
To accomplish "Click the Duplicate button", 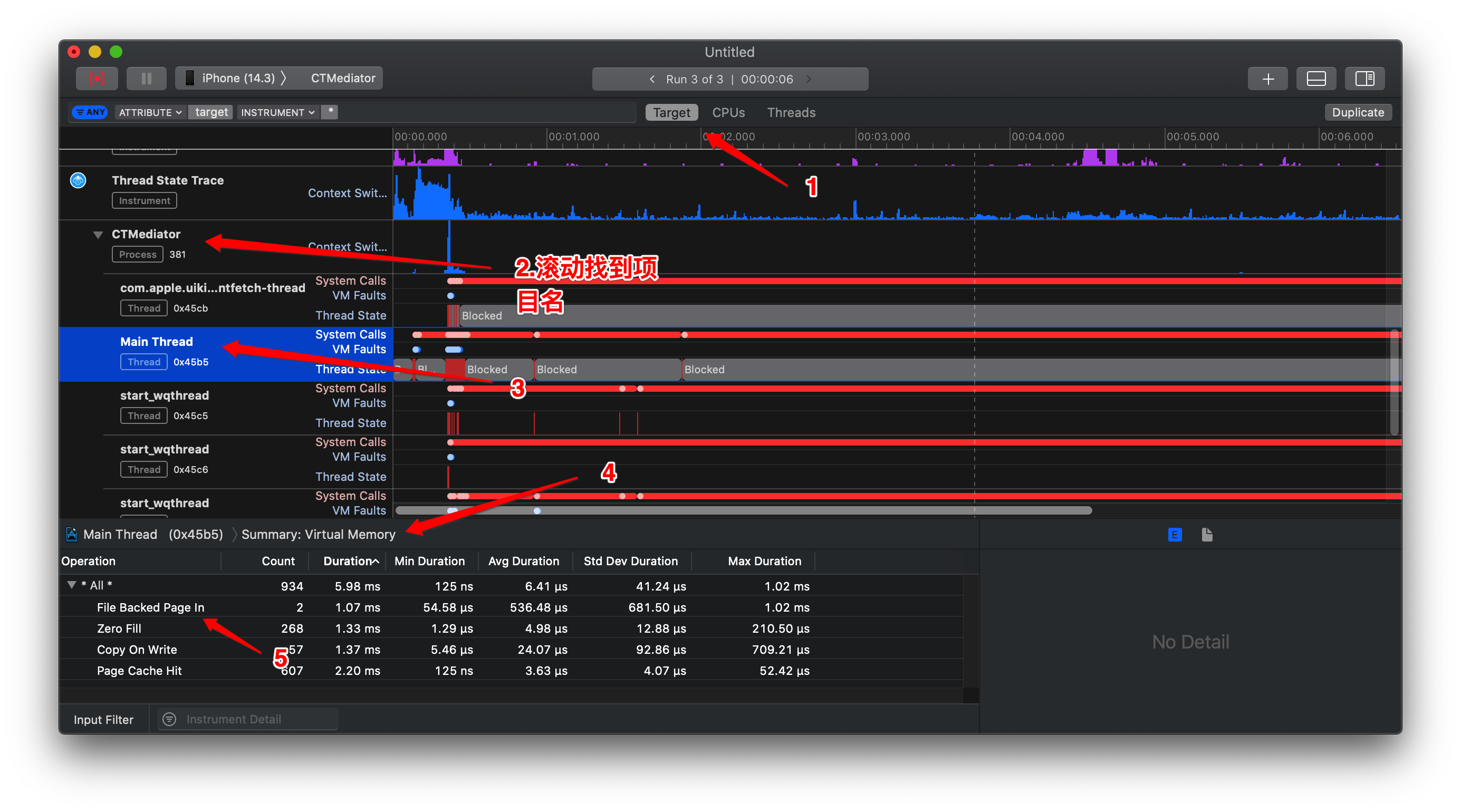I will (1357, 112).
